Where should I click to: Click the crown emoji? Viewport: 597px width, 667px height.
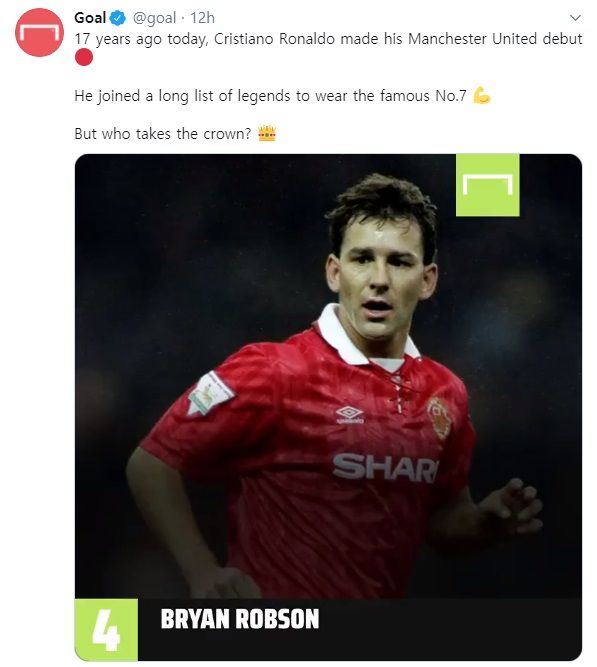point(267,134)
